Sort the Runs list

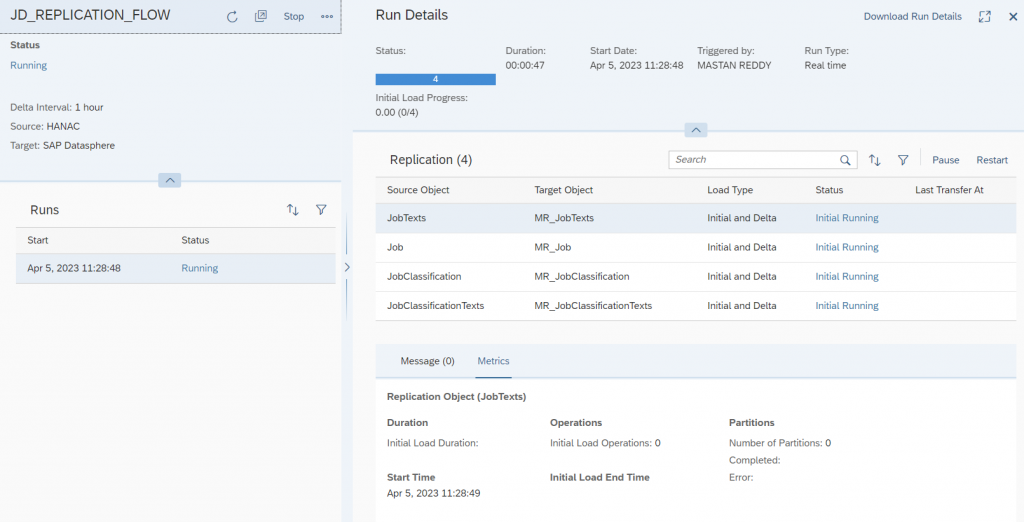293,210
